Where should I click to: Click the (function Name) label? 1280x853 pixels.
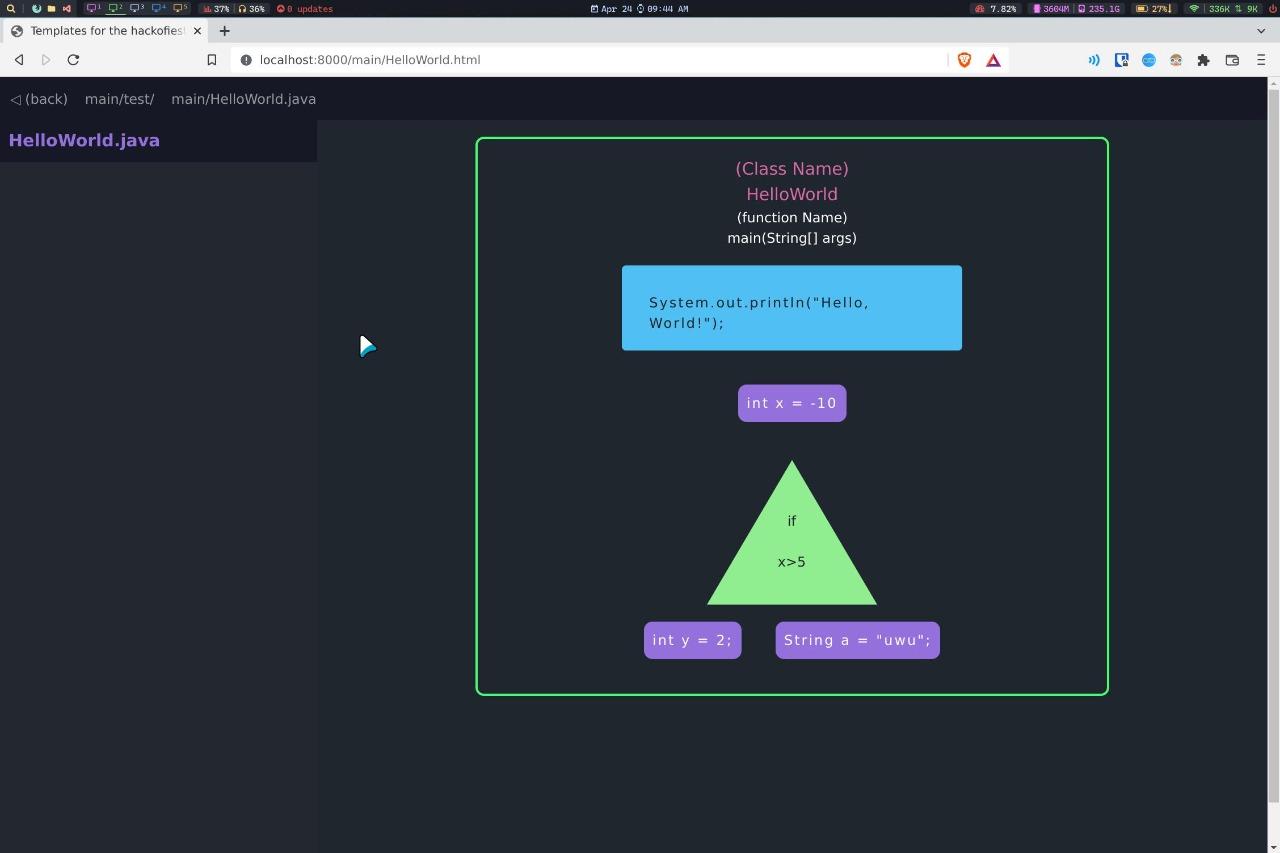[792, 217]
